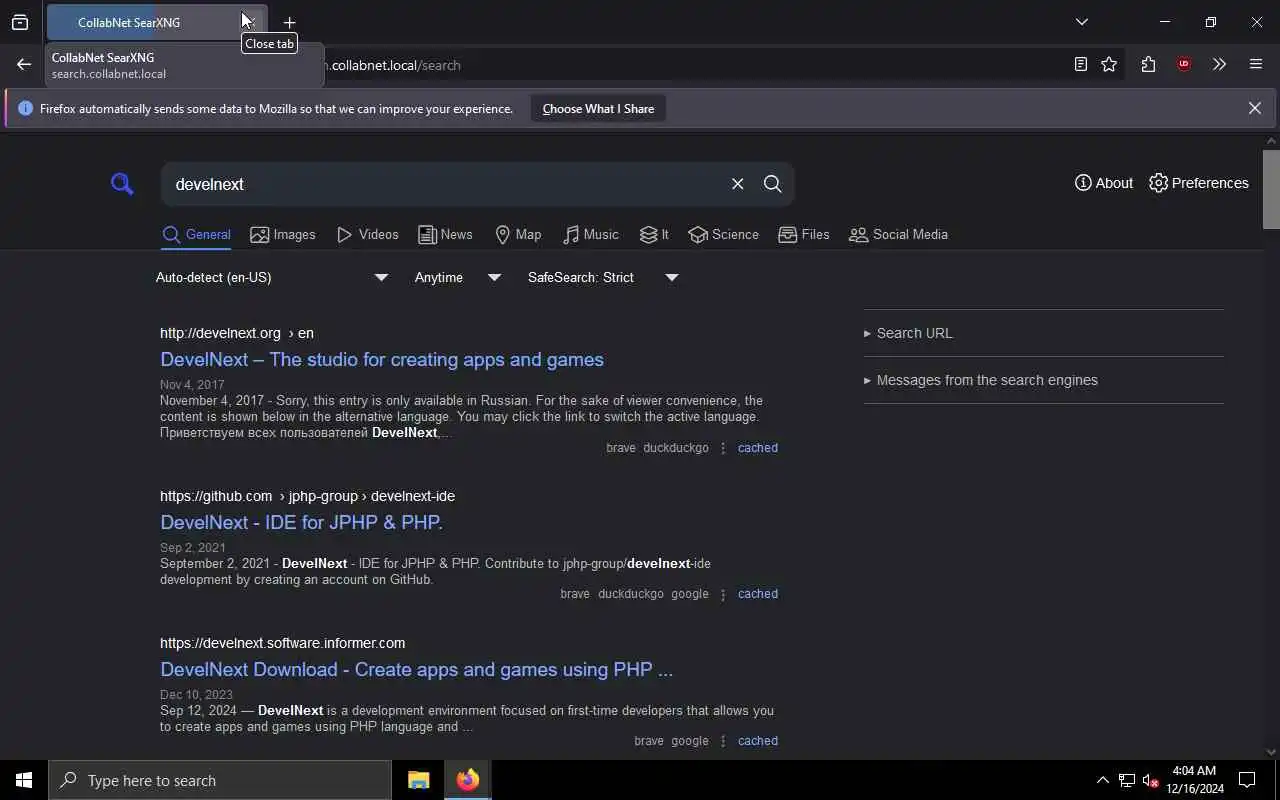Screen dimensions: 1280x800
Task: Click the Choose What I Share button
Action: point(598,108)
